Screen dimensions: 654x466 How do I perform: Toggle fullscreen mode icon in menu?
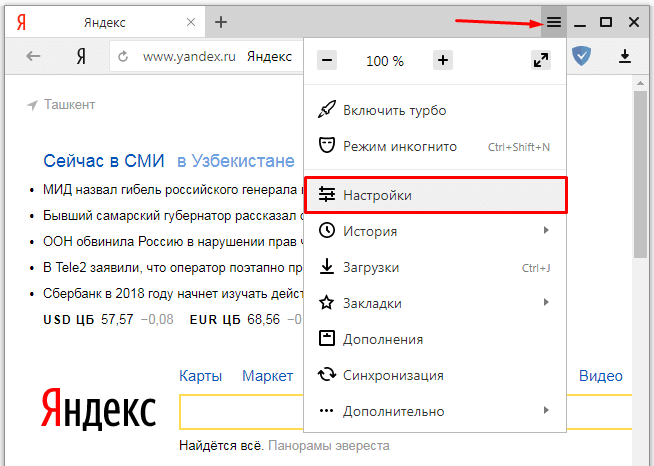click(541, 60)
